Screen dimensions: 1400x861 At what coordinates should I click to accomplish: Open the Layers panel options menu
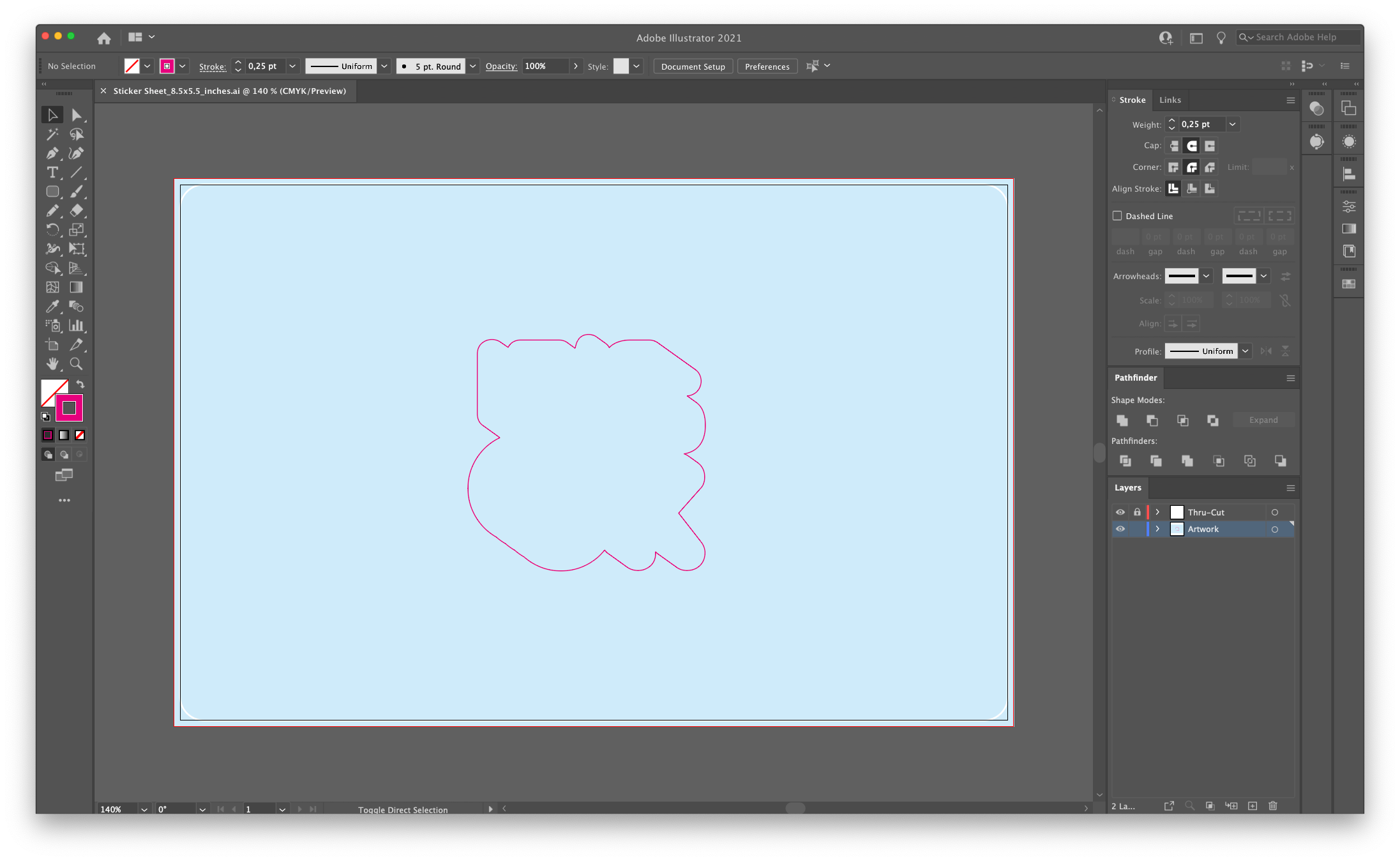click(1290, 488)
